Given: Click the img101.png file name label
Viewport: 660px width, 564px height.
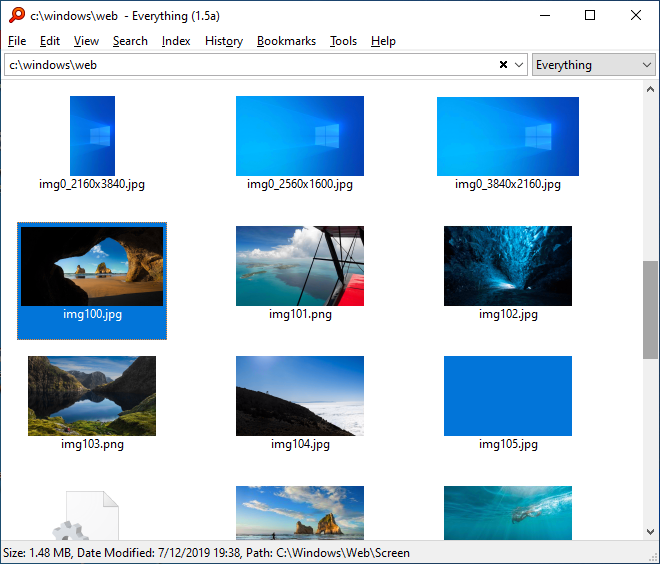Looking at the screenshot, I should pyautogui.click(x=300, y=314).
